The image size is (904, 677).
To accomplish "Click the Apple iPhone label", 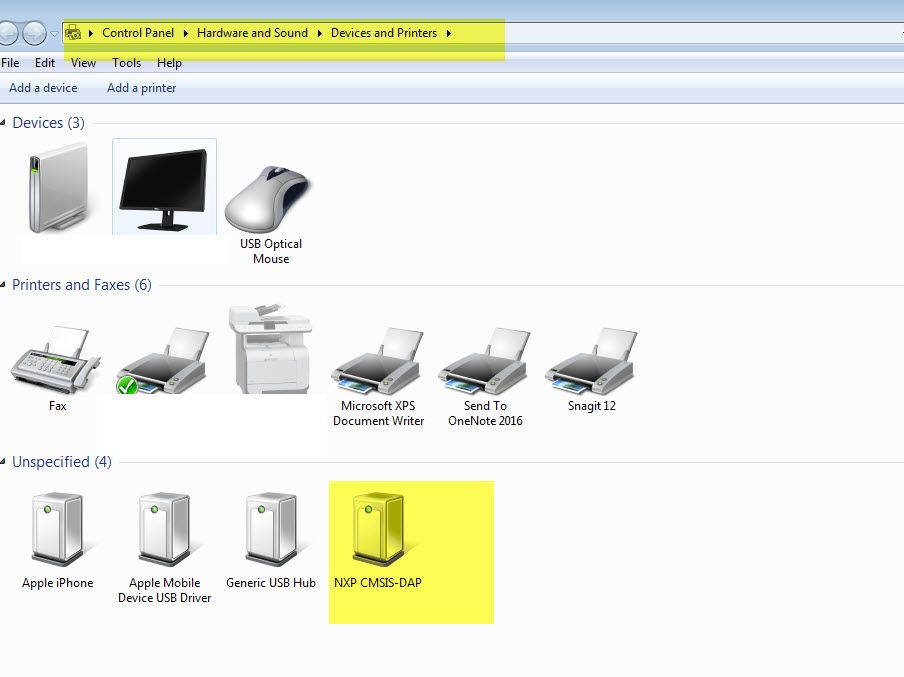I will [x=57, y=583].
